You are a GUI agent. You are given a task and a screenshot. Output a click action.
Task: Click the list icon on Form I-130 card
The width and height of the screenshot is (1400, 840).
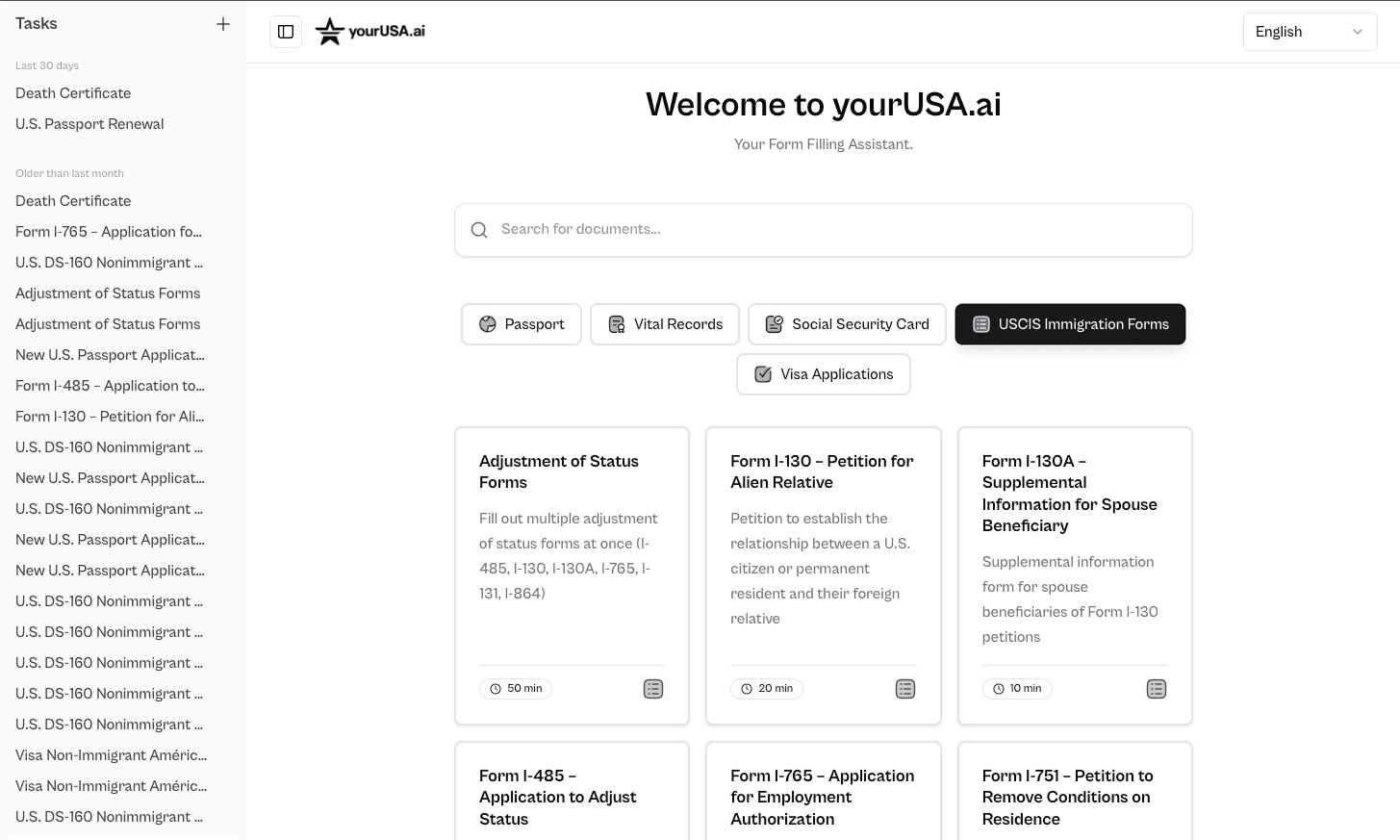pyautogui.click(x=905, y=689)
